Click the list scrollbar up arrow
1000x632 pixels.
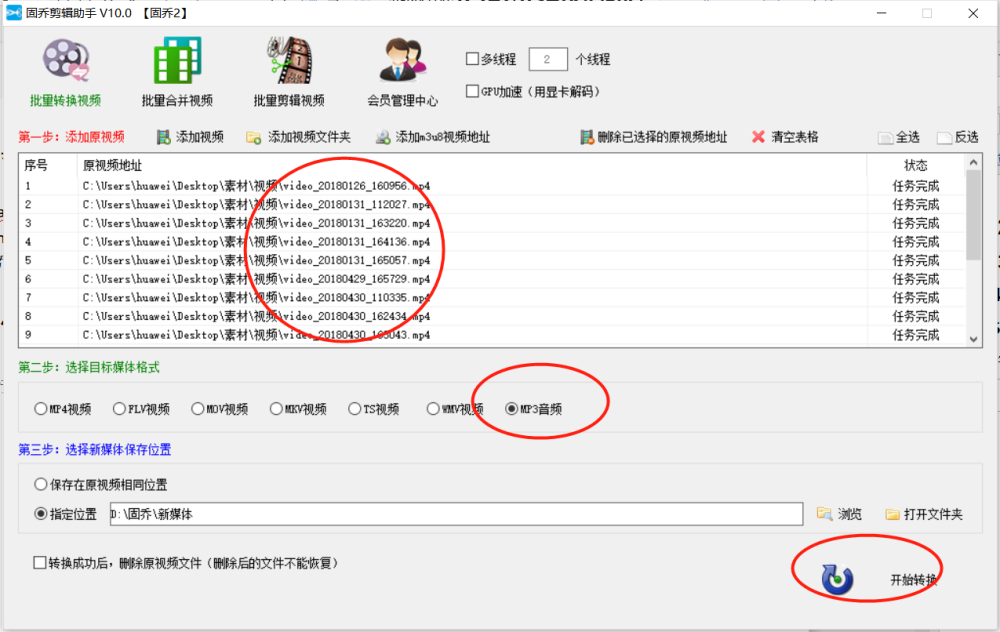[973, 163]
